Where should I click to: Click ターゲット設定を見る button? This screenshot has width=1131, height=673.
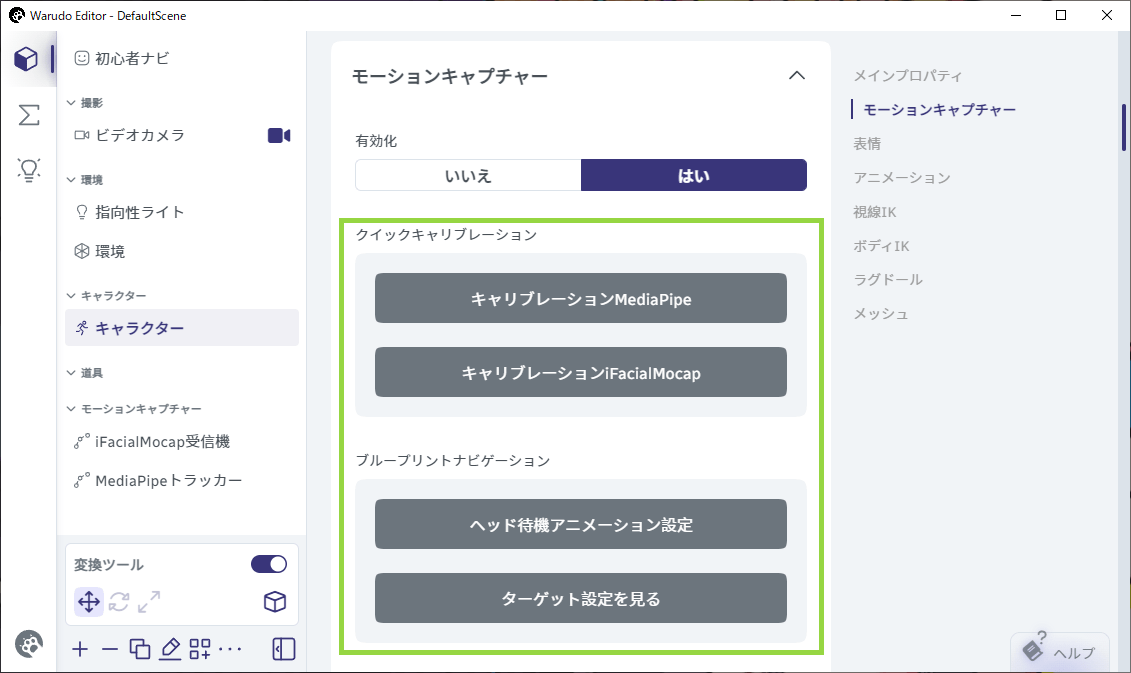coord(581,598)
